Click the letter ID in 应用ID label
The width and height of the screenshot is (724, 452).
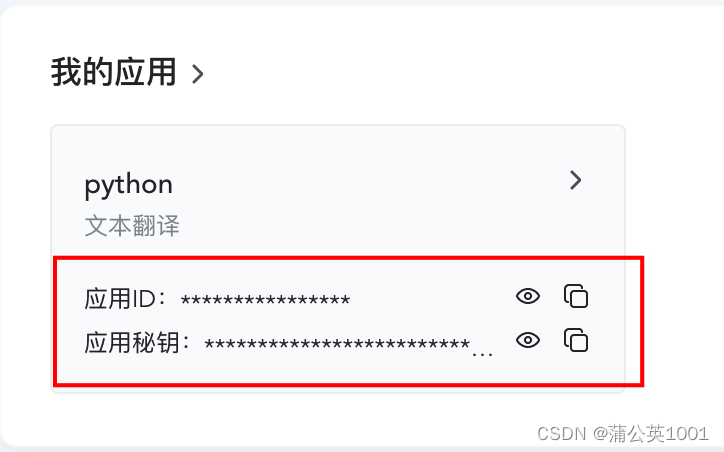tap(144, 298)
